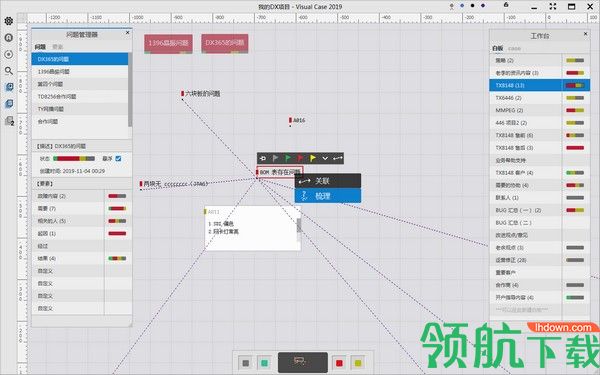Click the home circle icon in the left sidebar
600x375 pixels.
point(8,38)
